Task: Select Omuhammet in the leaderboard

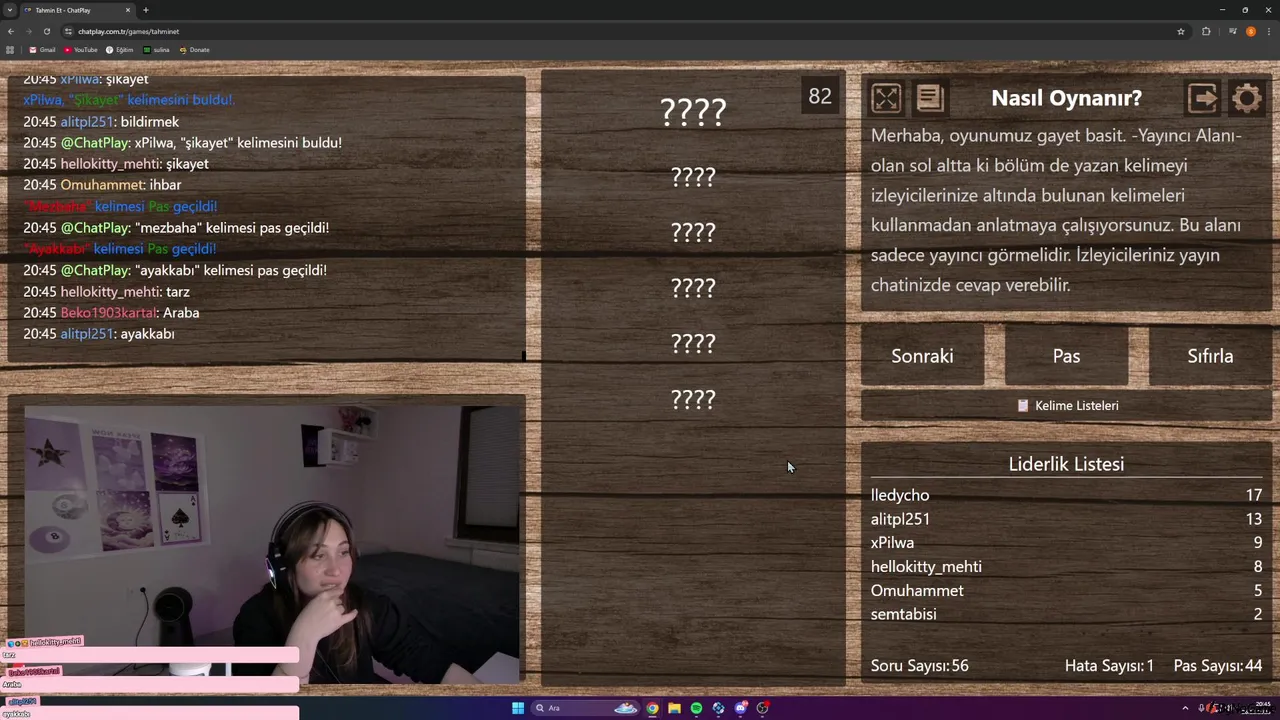Action: tap(917, 591)
